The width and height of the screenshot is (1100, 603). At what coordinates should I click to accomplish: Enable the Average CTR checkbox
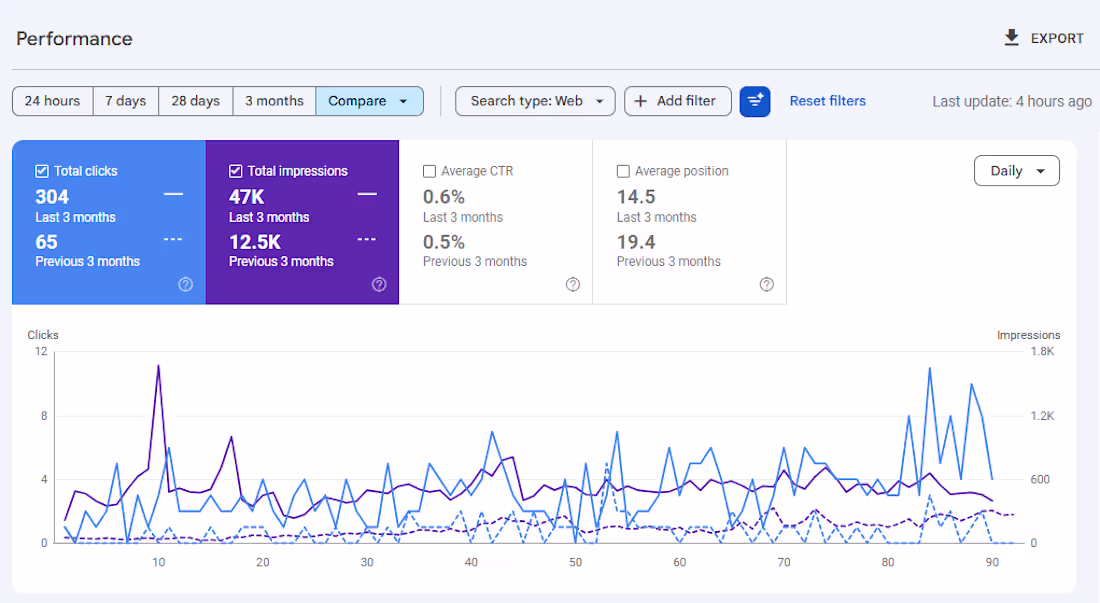coord(430,171)
